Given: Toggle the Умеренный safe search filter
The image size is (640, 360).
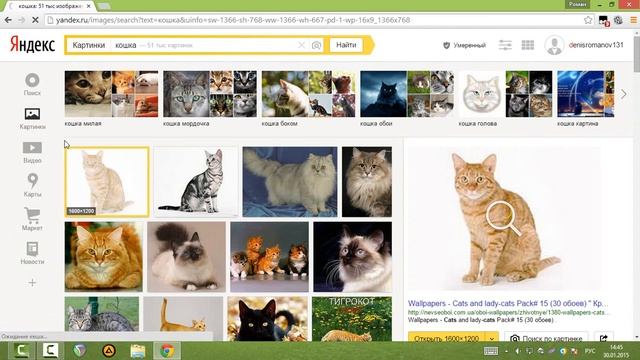Looking at the screenshot, I should (x=464, y=45).
